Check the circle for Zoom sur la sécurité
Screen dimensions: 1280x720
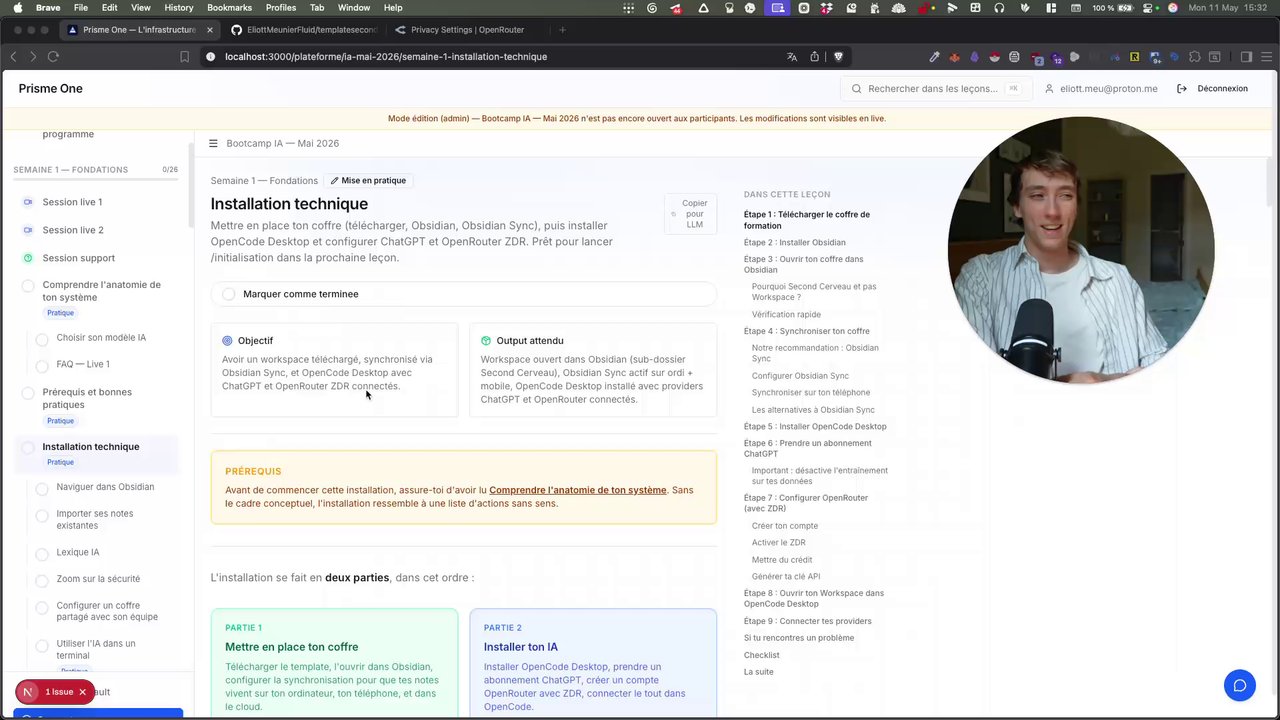(42, 581)
